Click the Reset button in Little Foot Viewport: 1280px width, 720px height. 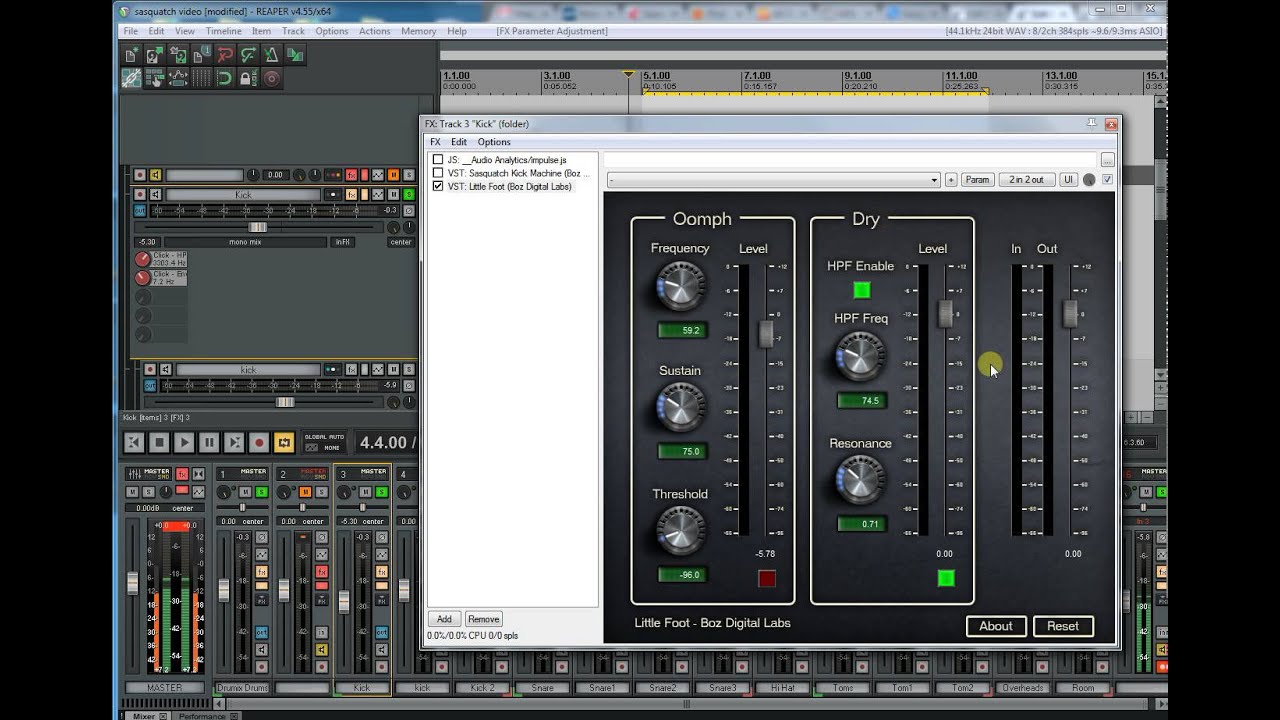1063,626
